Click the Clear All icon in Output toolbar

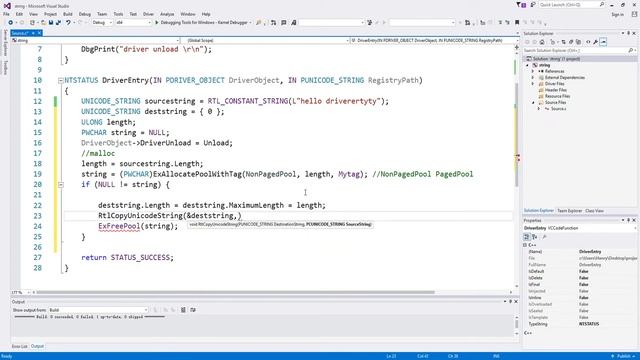(183, 310)
